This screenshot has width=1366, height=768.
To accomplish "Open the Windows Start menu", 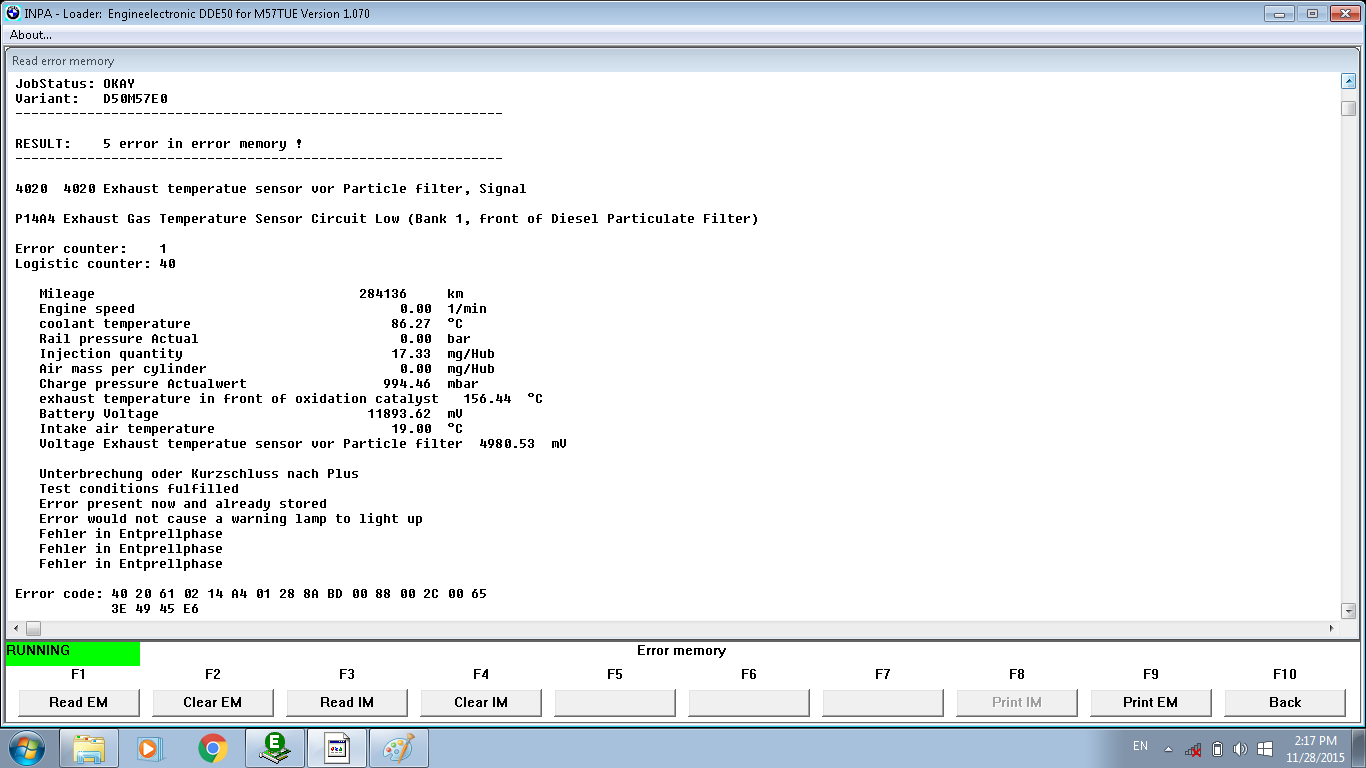I will point(26,747).
